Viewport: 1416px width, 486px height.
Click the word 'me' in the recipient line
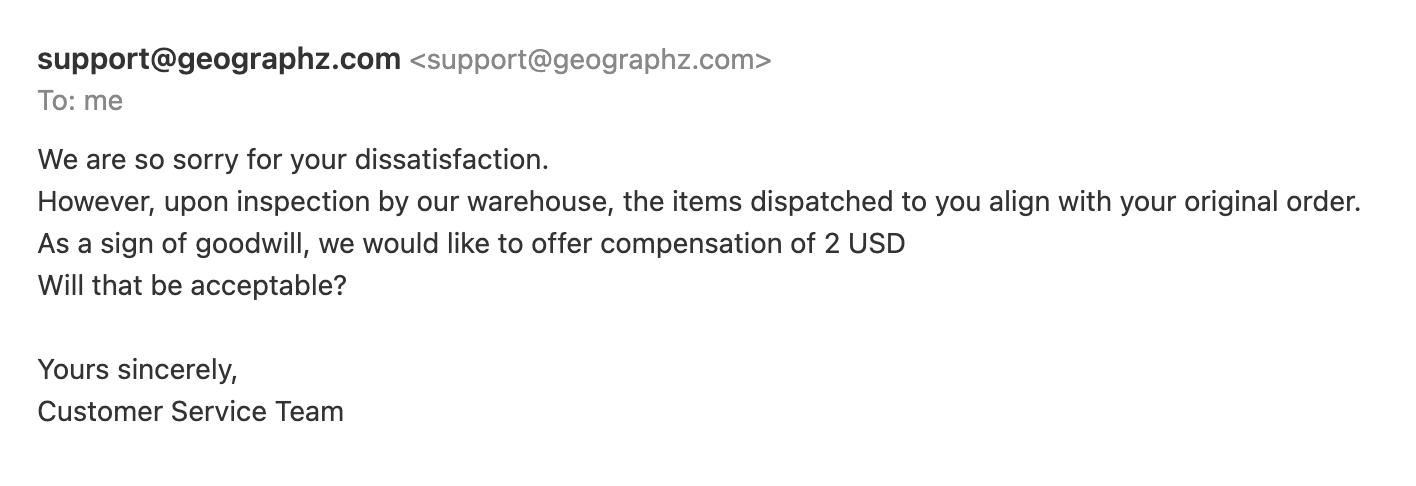pos(103,101)
